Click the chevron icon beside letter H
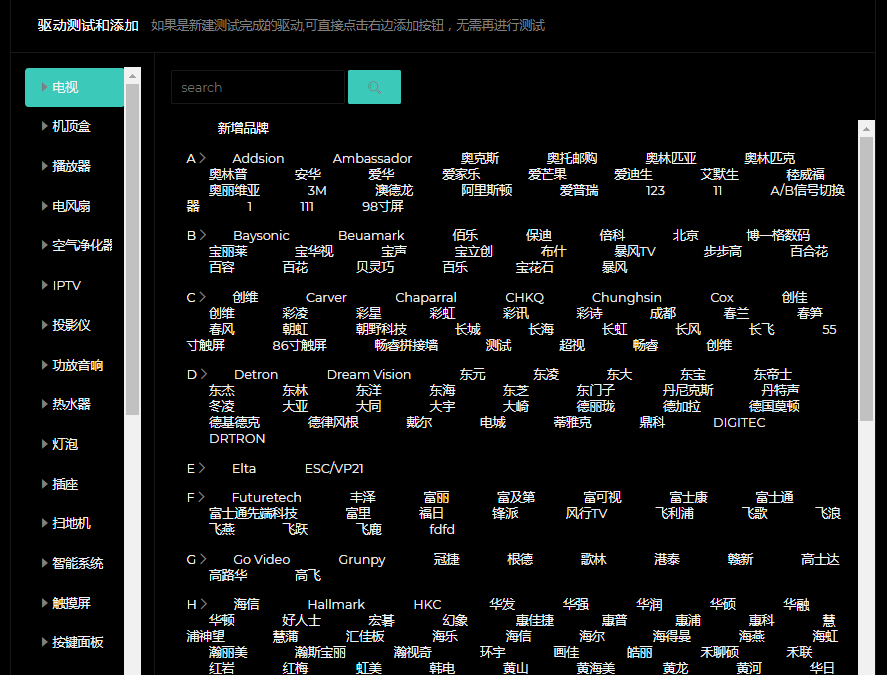This screenshot has width=887, height=675. (204, 604)
